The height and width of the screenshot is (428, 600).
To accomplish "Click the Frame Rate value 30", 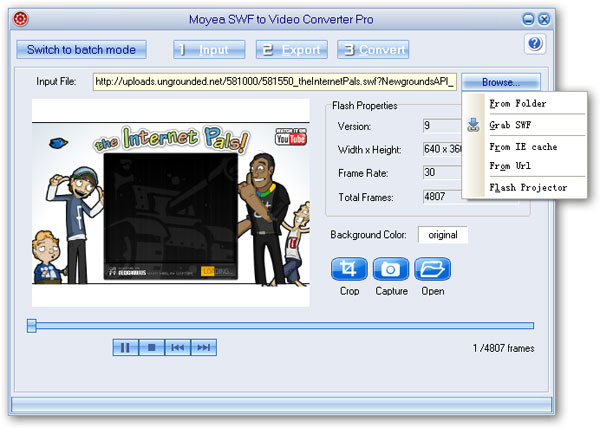I will click(442, 173).
